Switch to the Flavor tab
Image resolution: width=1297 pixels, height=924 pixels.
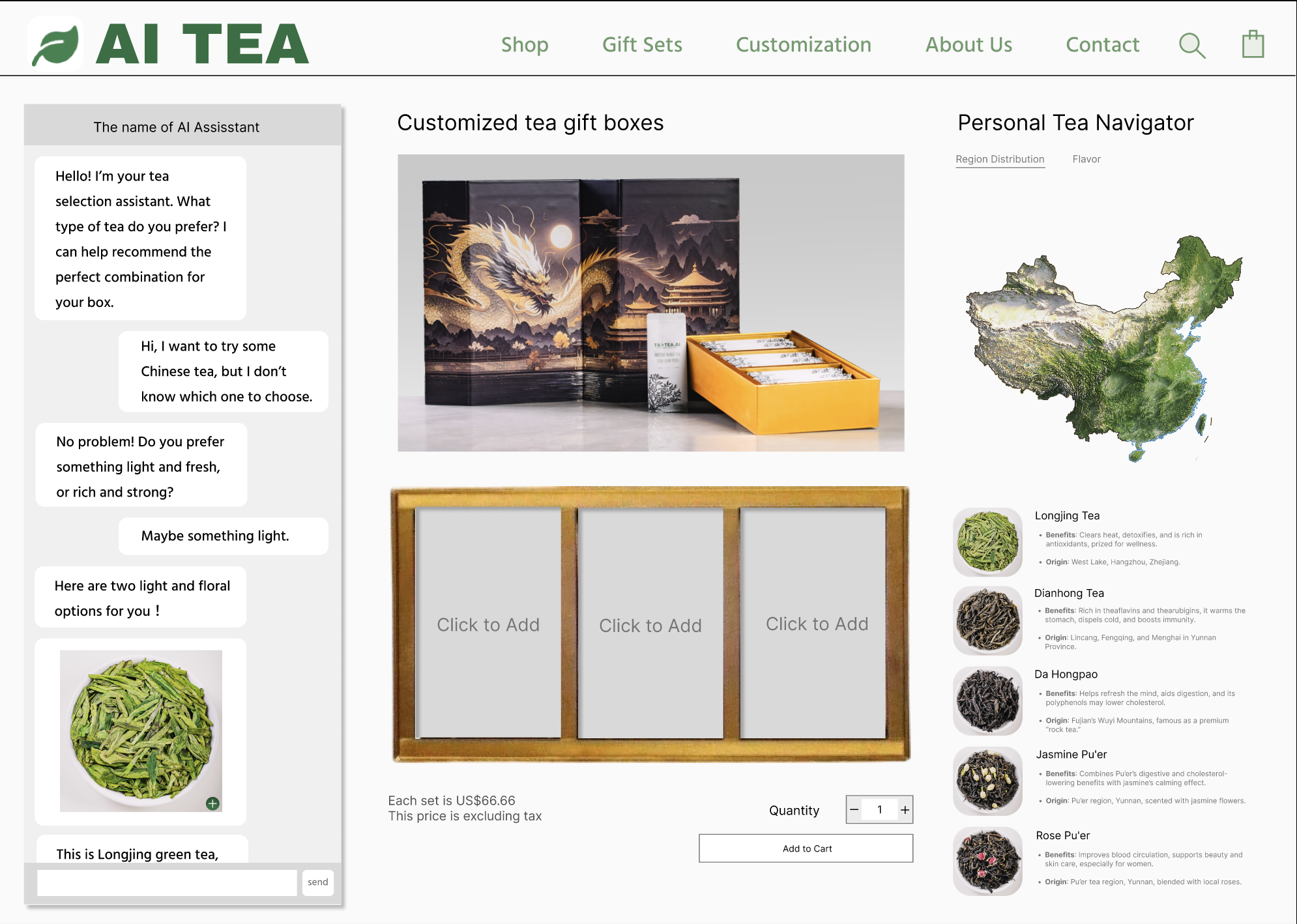point(1086,159)
